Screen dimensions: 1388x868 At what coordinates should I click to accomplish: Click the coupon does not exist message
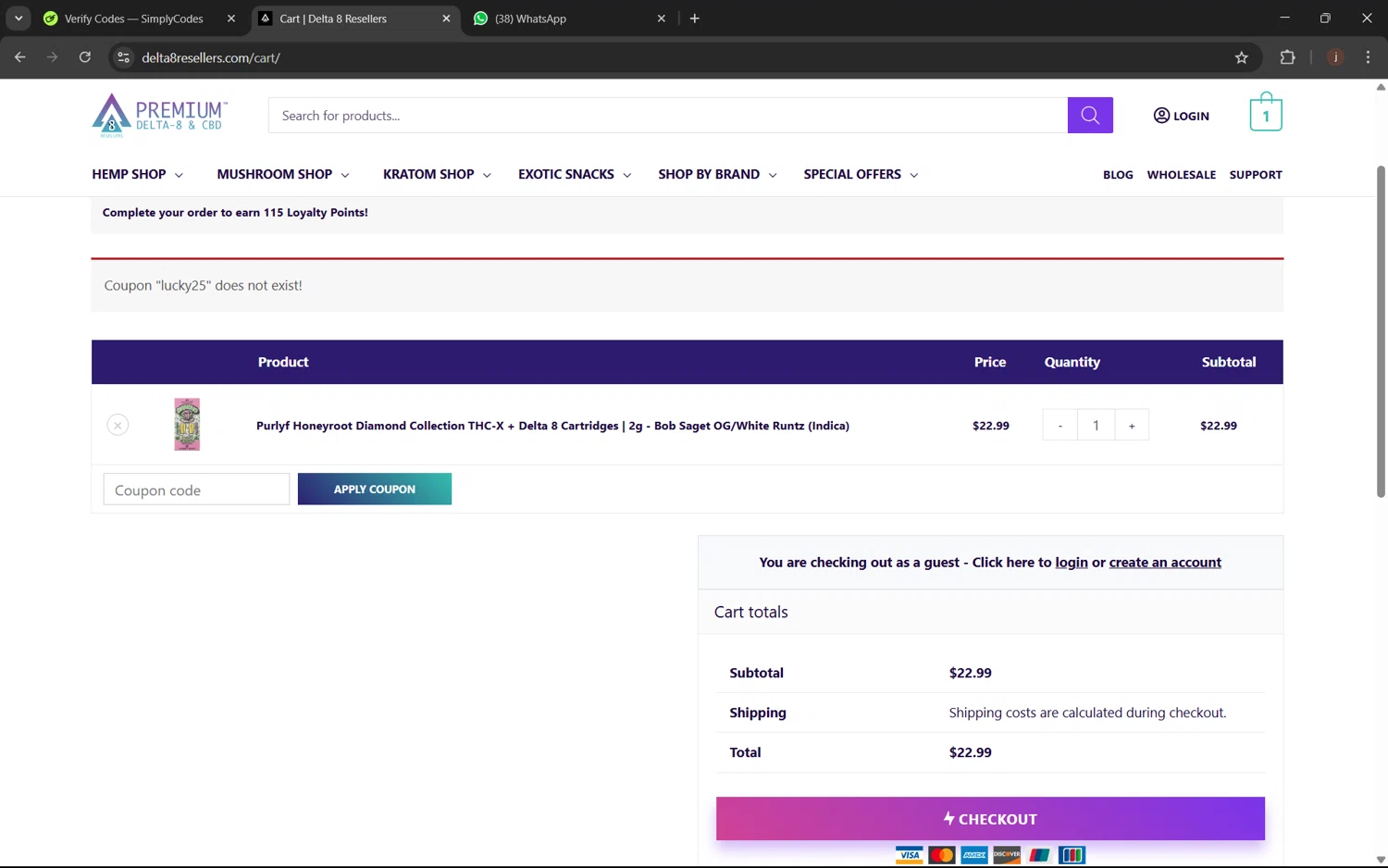point(203,285)
